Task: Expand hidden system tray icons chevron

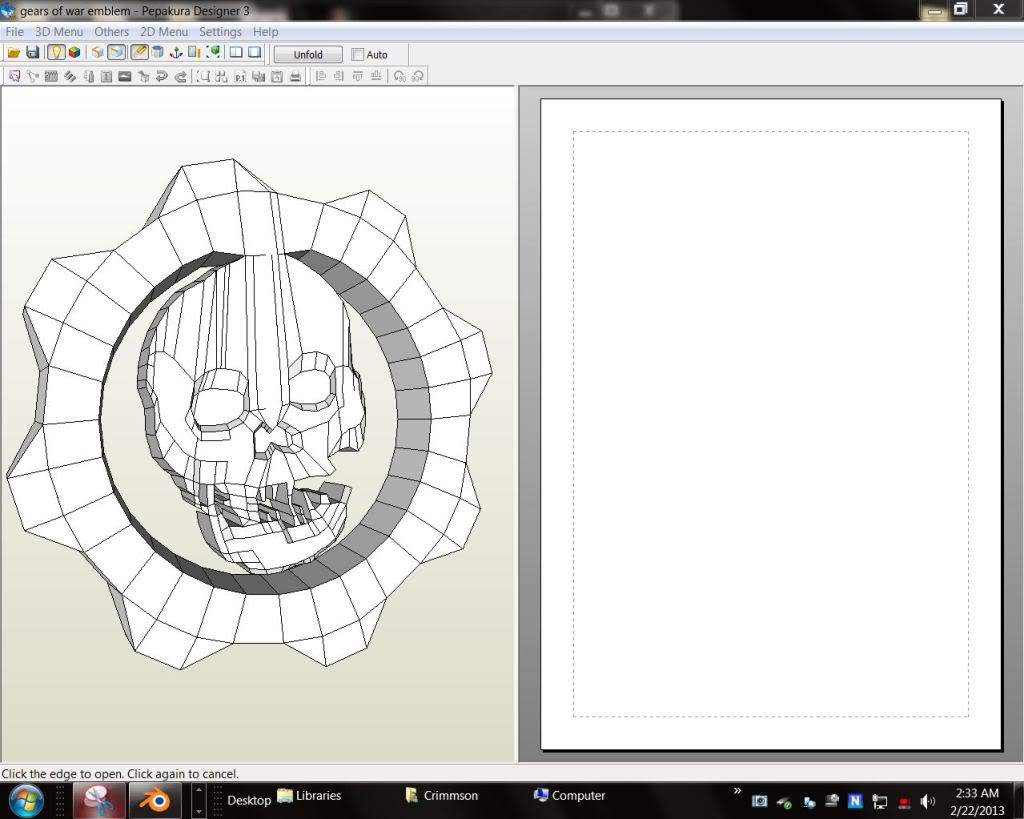Action: tap(738, 791)
